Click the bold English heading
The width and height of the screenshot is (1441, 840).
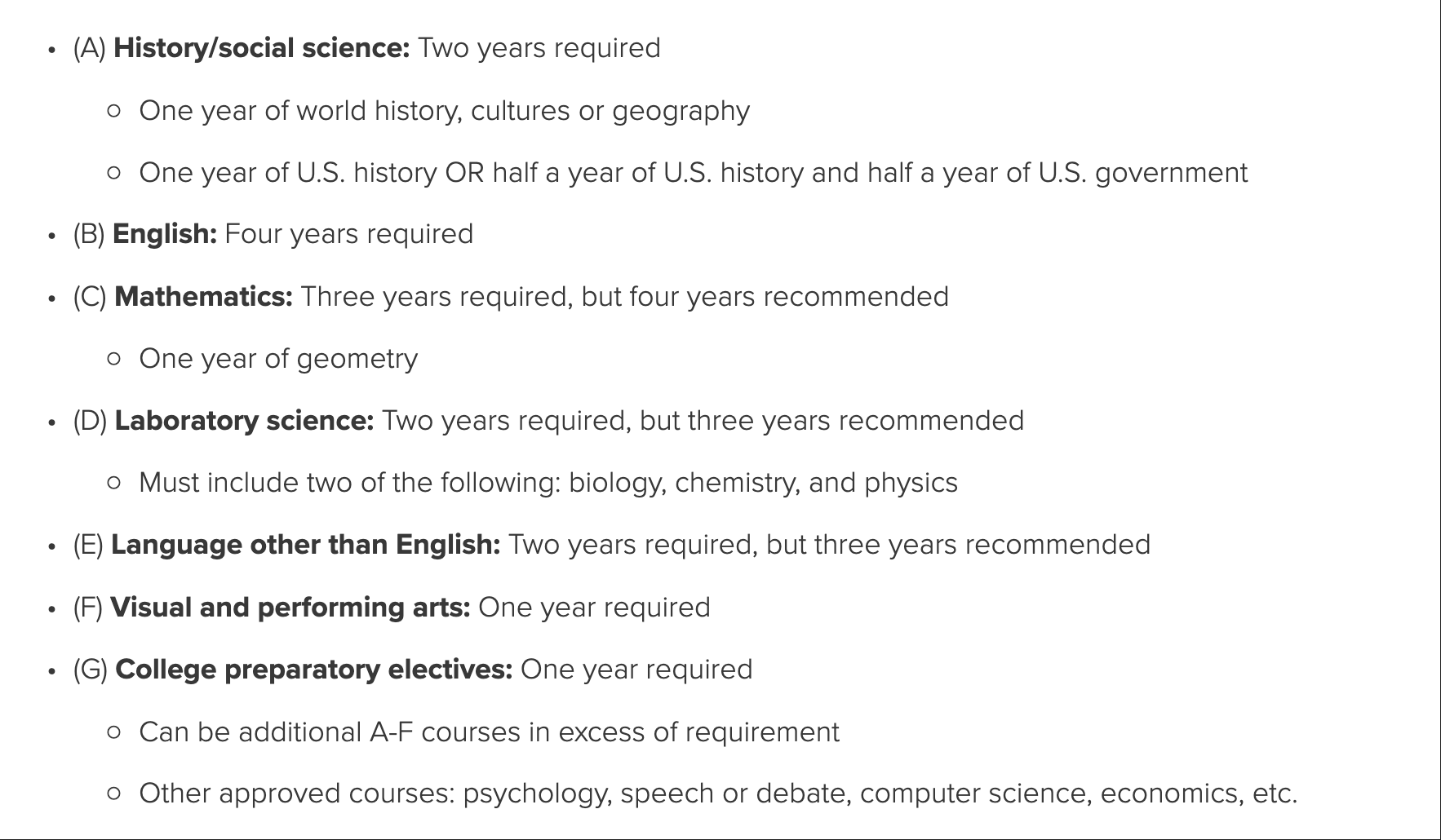tap(165, 234)
